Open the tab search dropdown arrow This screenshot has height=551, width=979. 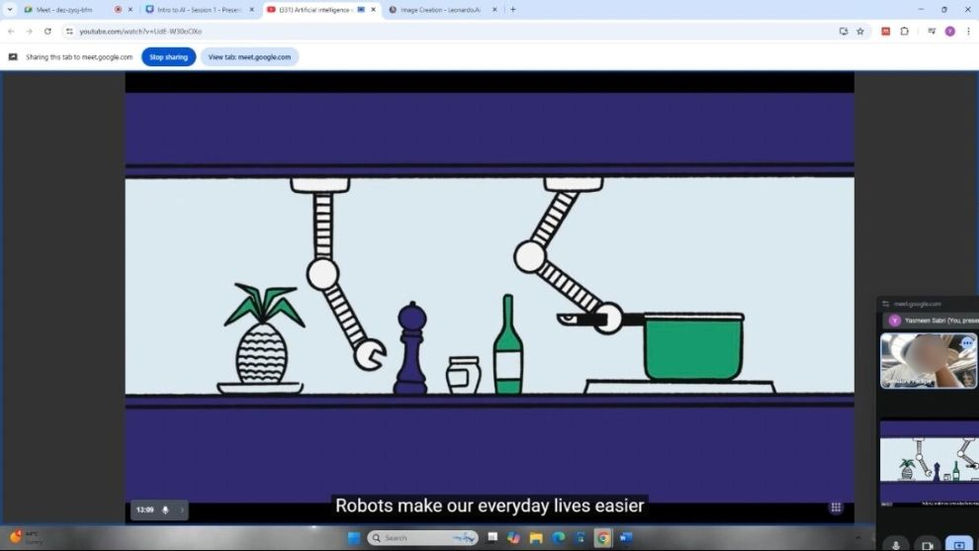9,10
